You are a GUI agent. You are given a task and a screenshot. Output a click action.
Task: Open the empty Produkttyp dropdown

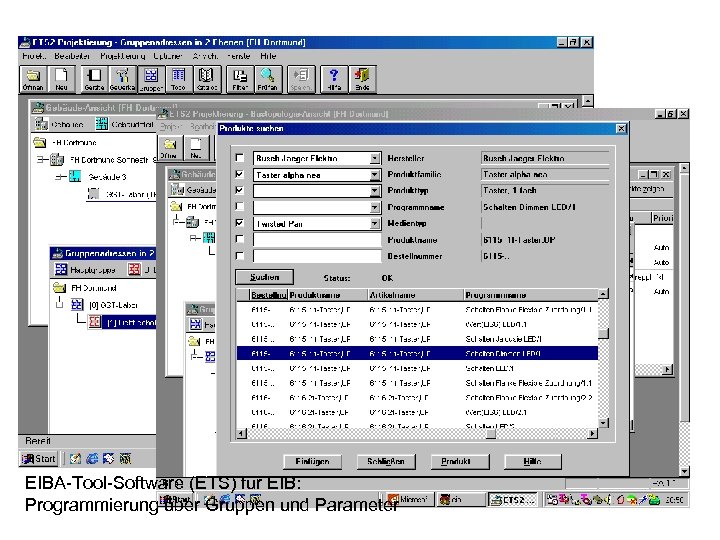pyautogui.click(x=375, y=191)
